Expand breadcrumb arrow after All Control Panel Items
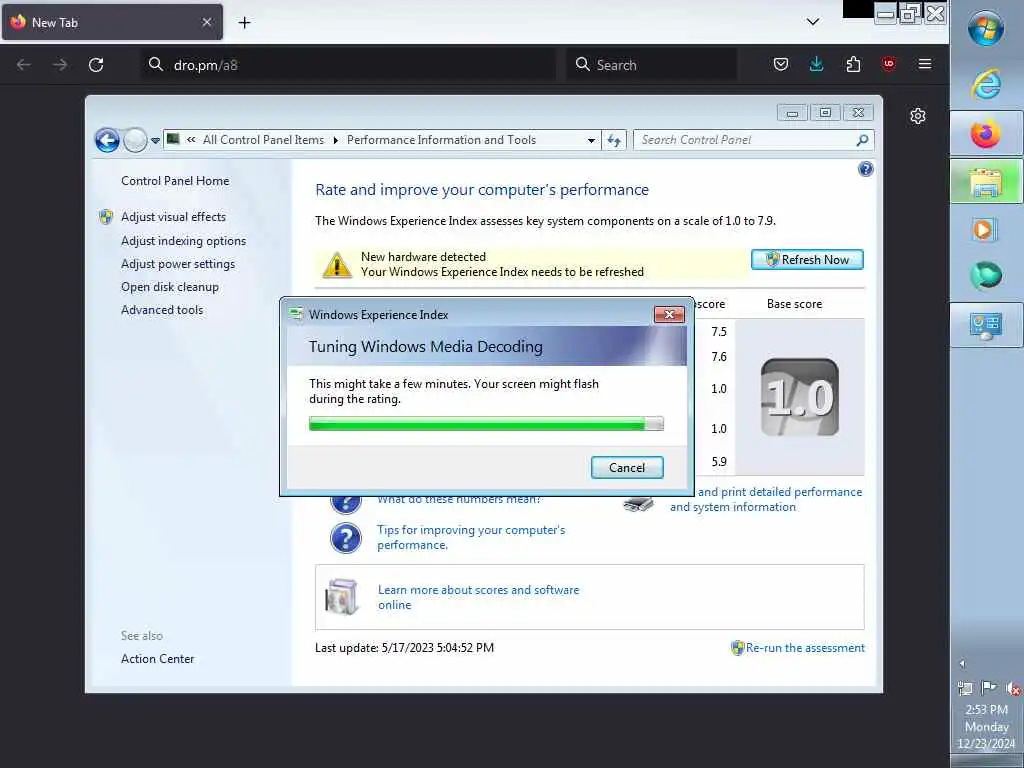This screenshot has width=1024, height=768. coord(336,140)
